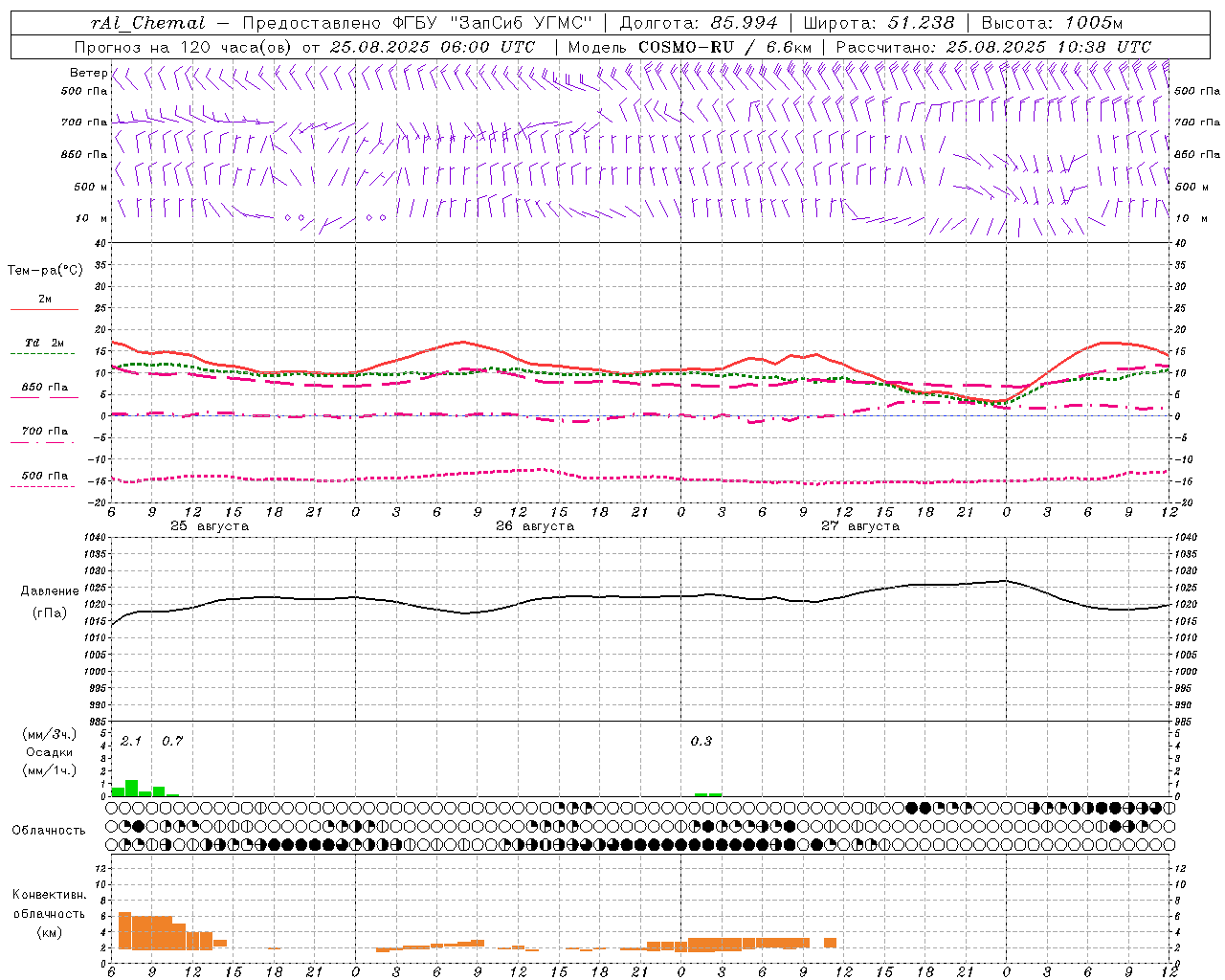Click the Долгота: 85.994 header field
Viewport: 1225px width, 980px height.
tap(699, 23)
